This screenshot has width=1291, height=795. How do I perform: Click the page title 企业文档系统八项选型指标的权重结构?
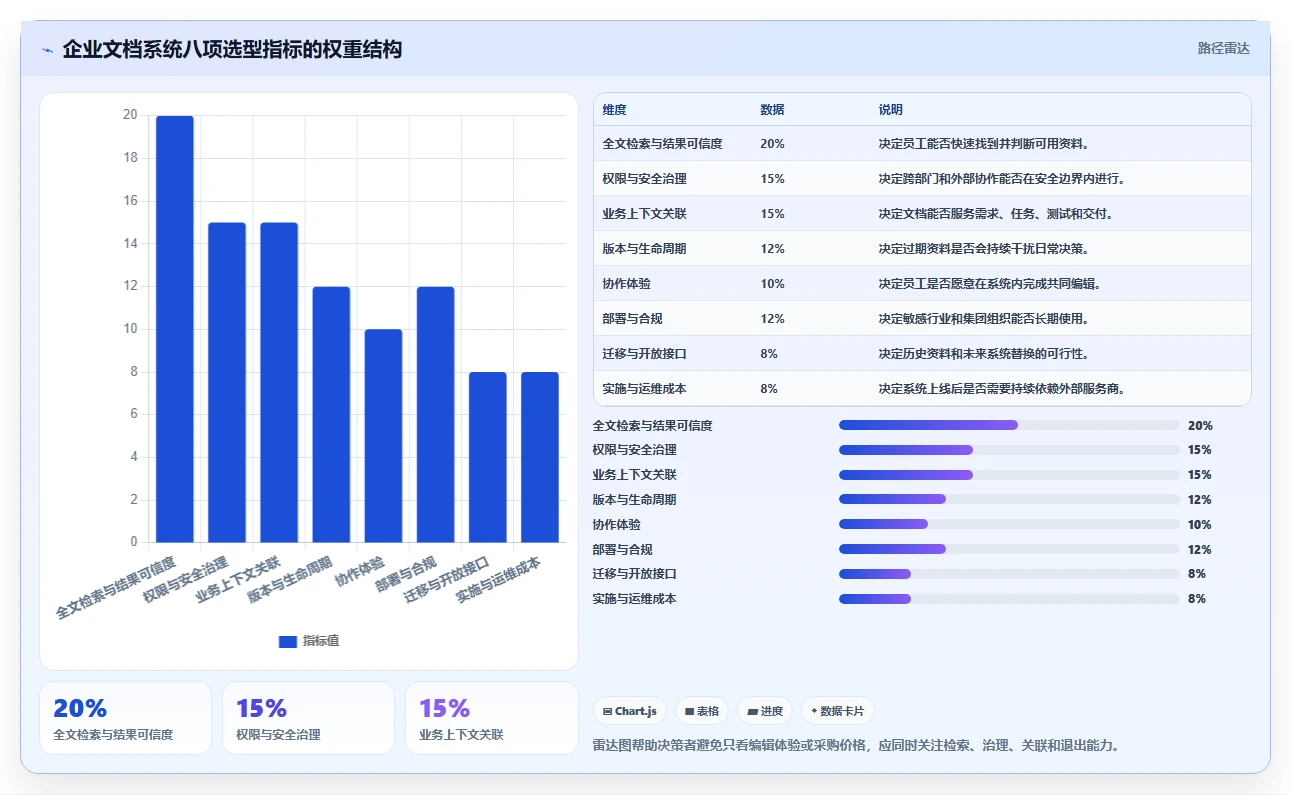pos(232,49)
